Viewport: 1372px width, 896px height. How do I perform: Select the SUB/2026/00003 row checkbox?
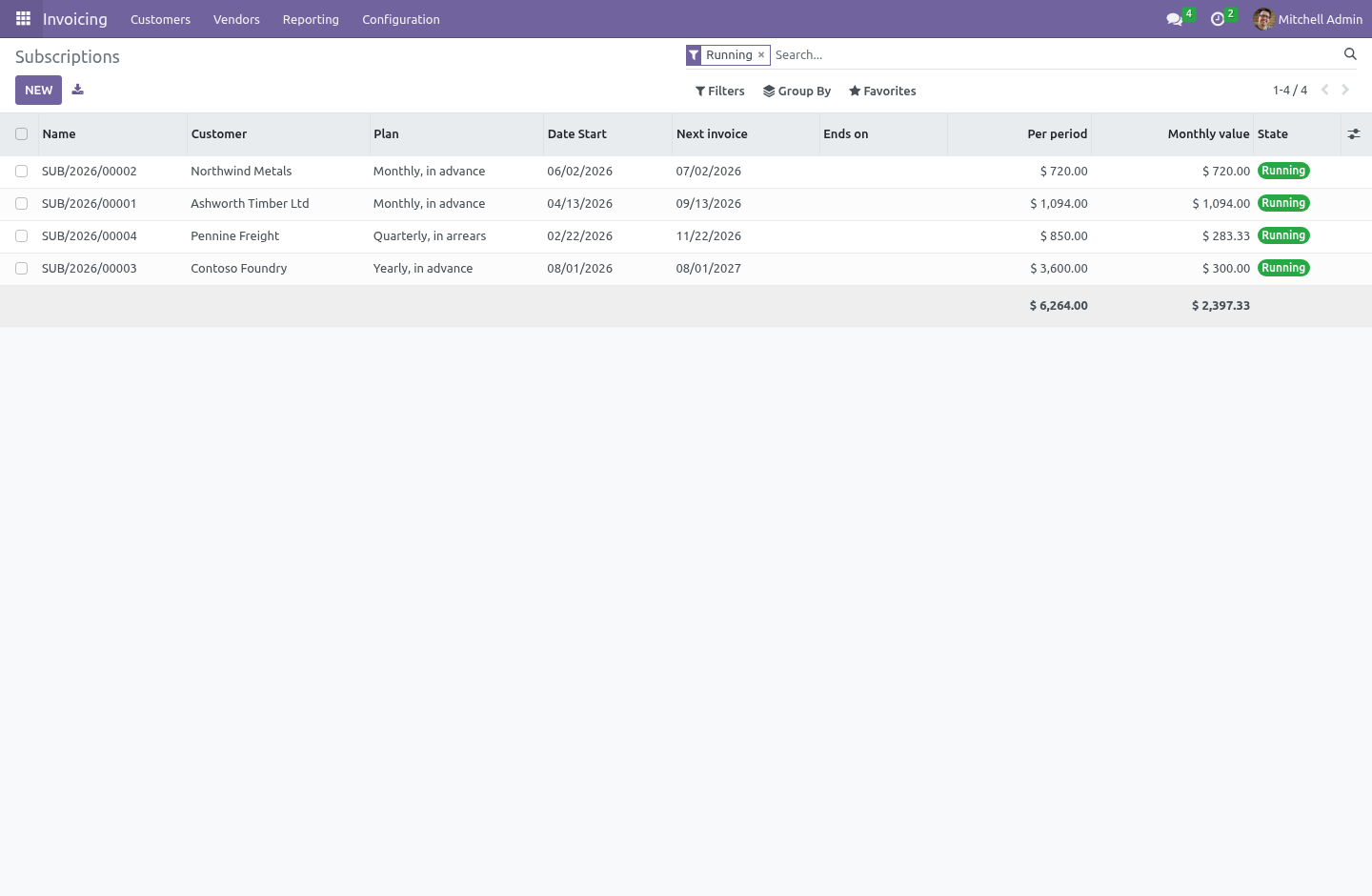(21, 269)
